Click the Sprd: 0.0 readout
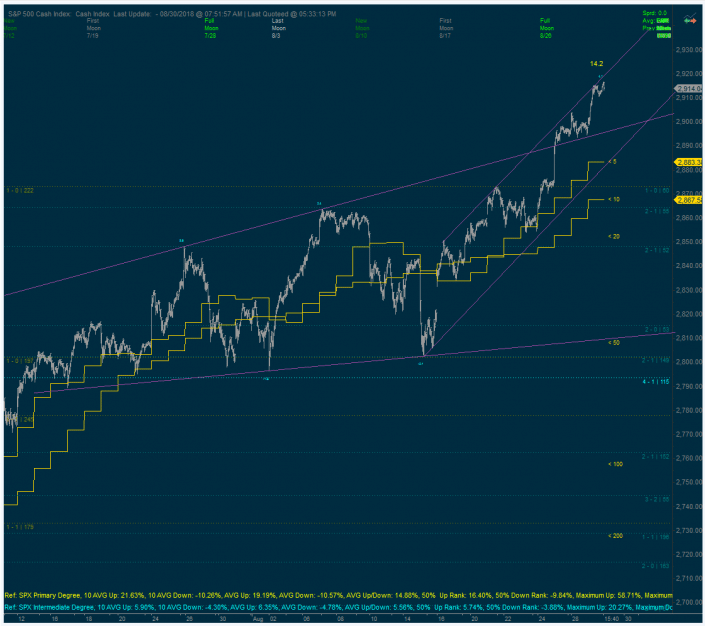Image resolution: width=705 pixels, height=626 pixels. tap(655, 13)
